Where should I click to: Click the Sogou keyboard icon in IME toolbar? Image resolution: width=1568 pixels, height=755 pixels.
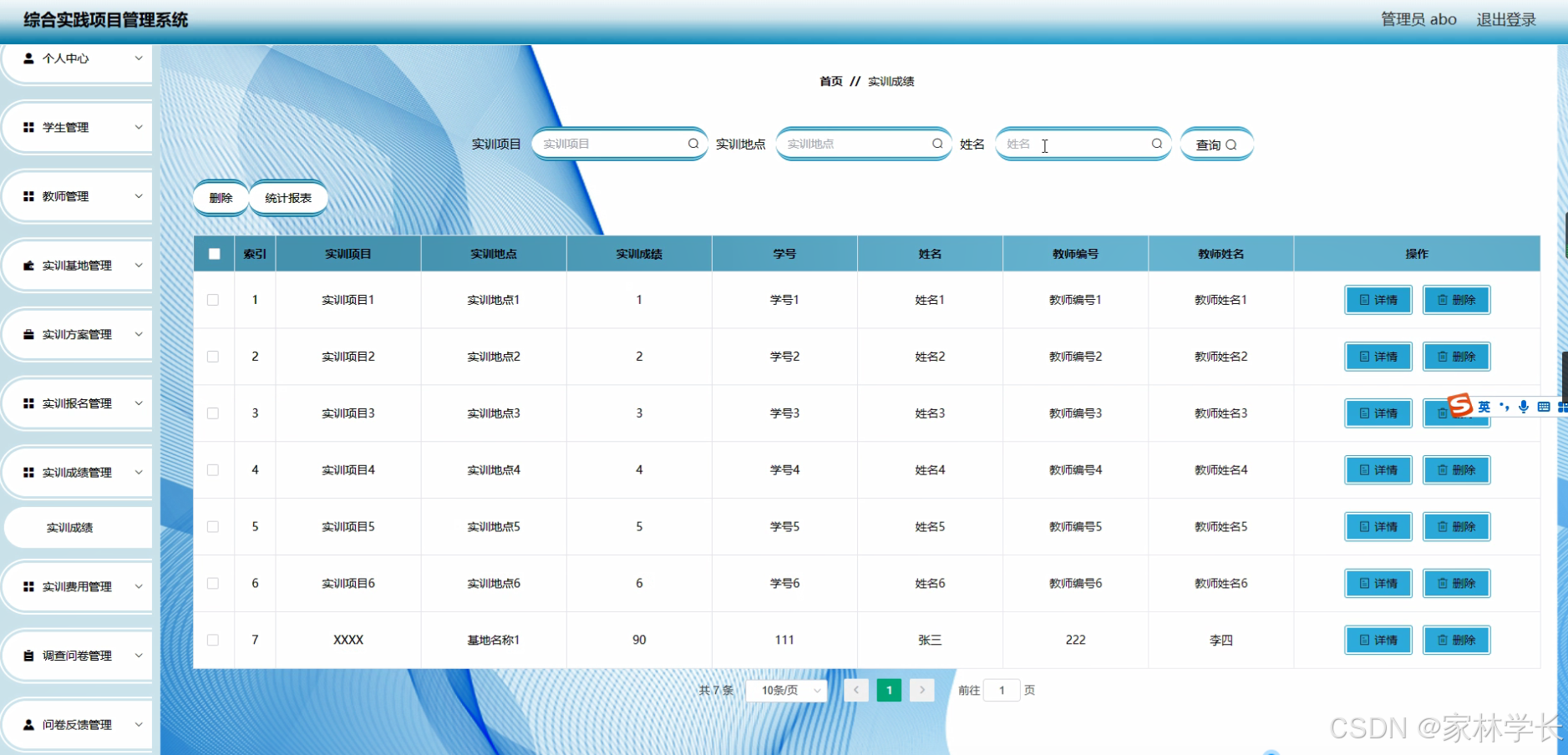click(x=1544, y=407)
